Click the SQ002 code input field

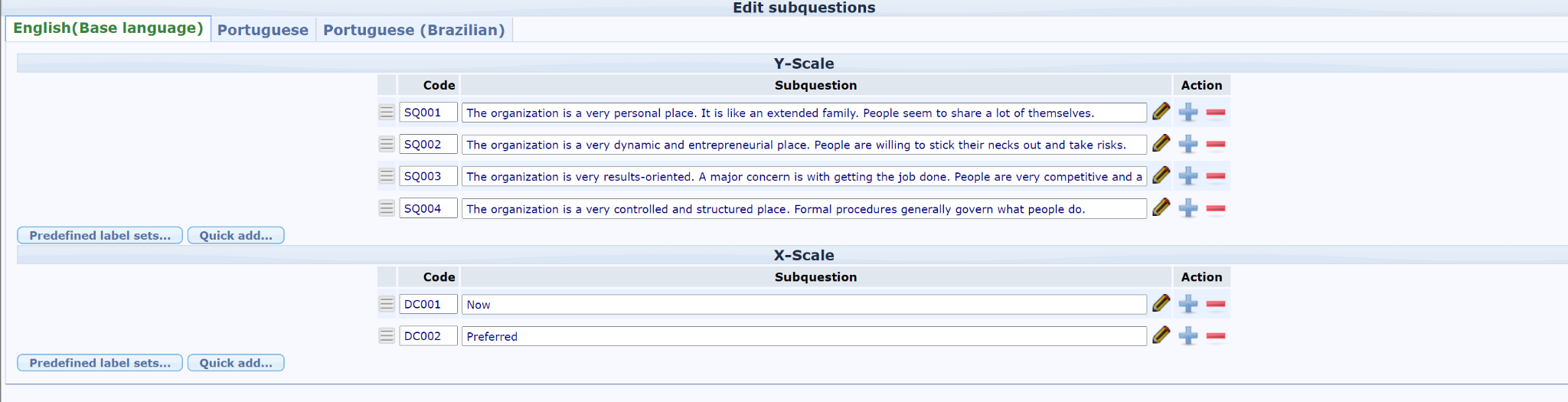[x=428, y=144]
